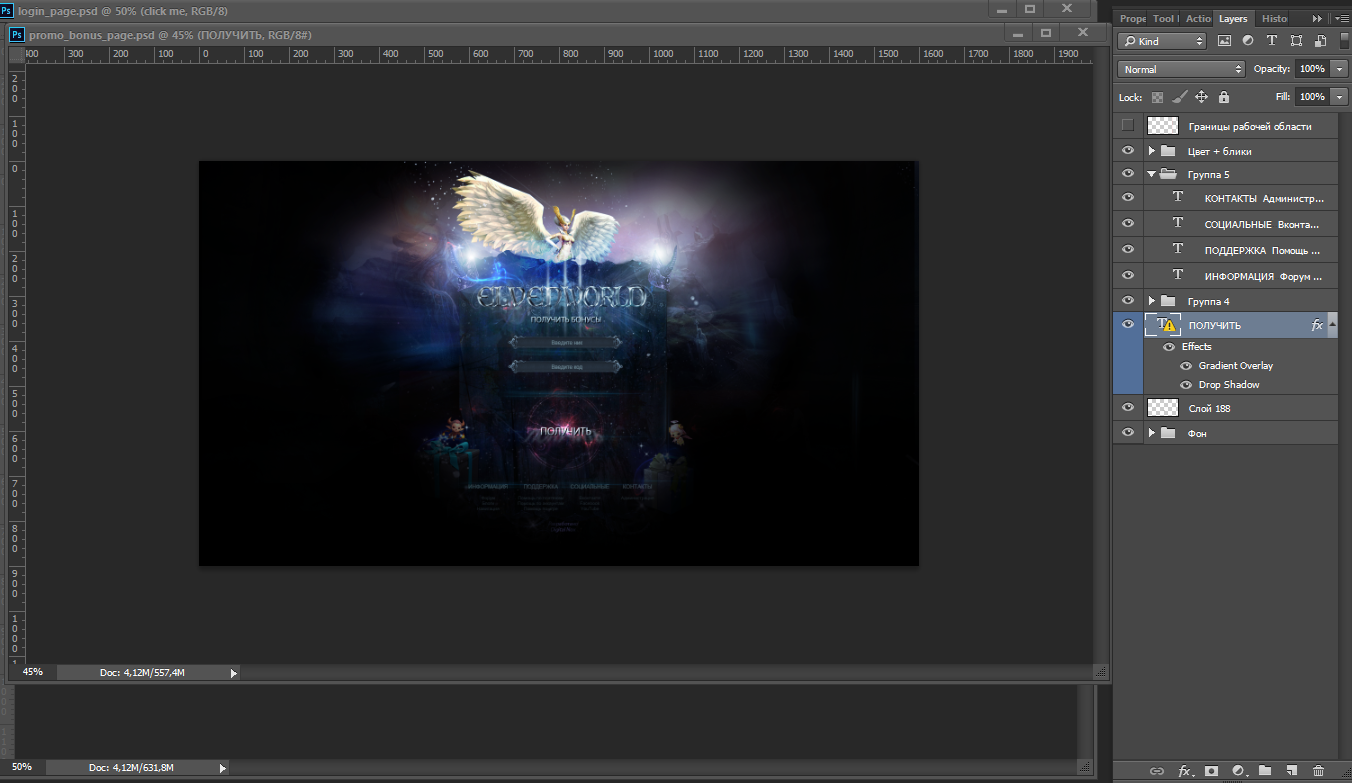Open the Opacity slider dropdown arrow
Screen dimensions: 1352x783
coord(1339,69)
